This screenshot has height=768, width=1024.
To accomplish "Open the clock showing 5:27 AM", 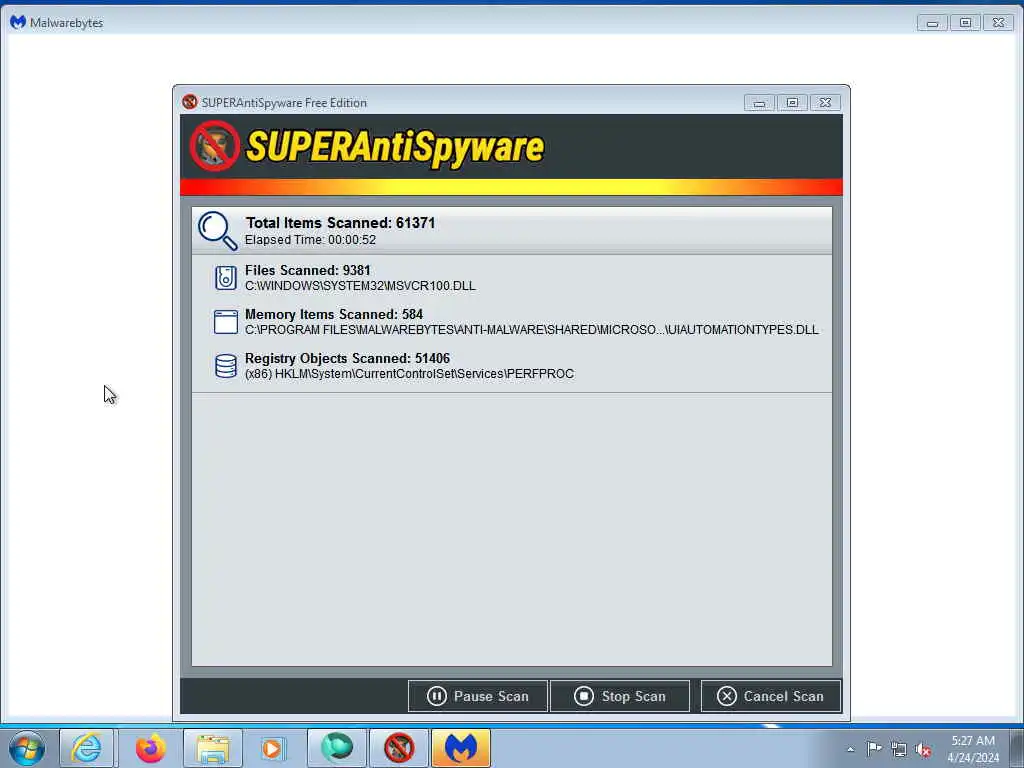I will click(973, 749).
